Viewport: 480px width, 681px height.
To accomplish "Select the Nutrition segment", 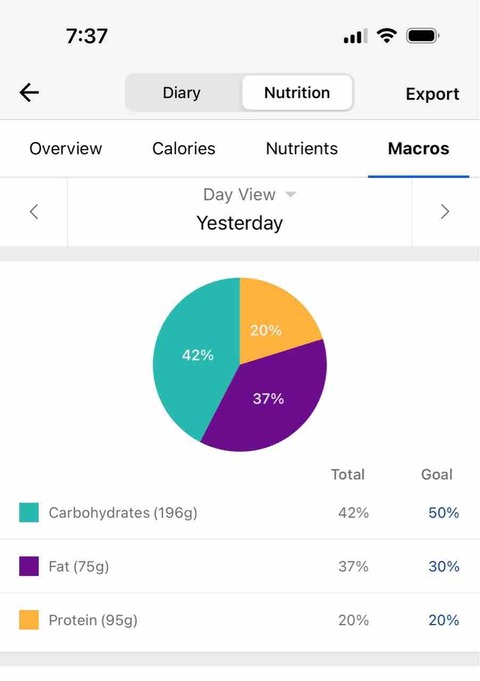I will (x=297, y=93).
